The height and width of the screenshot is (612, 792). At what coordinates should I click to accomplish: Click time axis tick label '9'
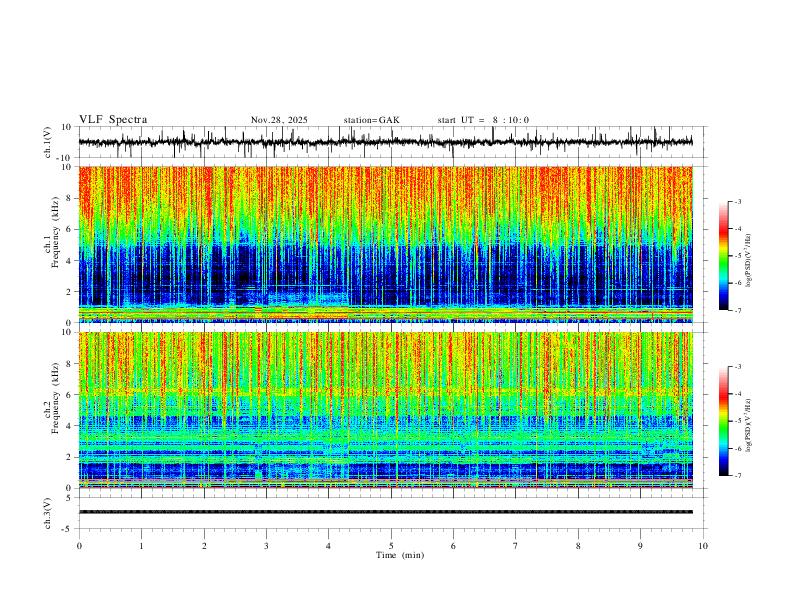(640, 546)
